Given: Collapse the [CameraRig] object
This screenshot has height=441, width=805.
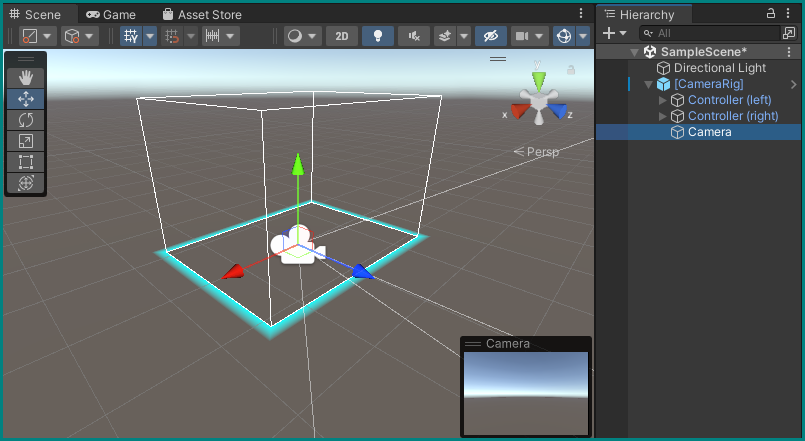Looking at the screenshot, I should coord(648,84).
